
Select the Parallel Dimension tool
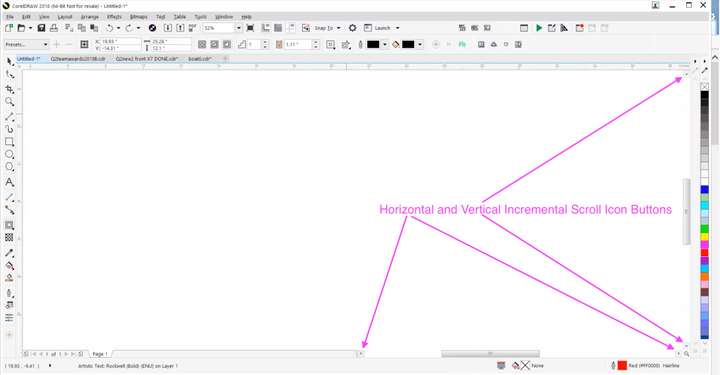(x=10, y=197)
